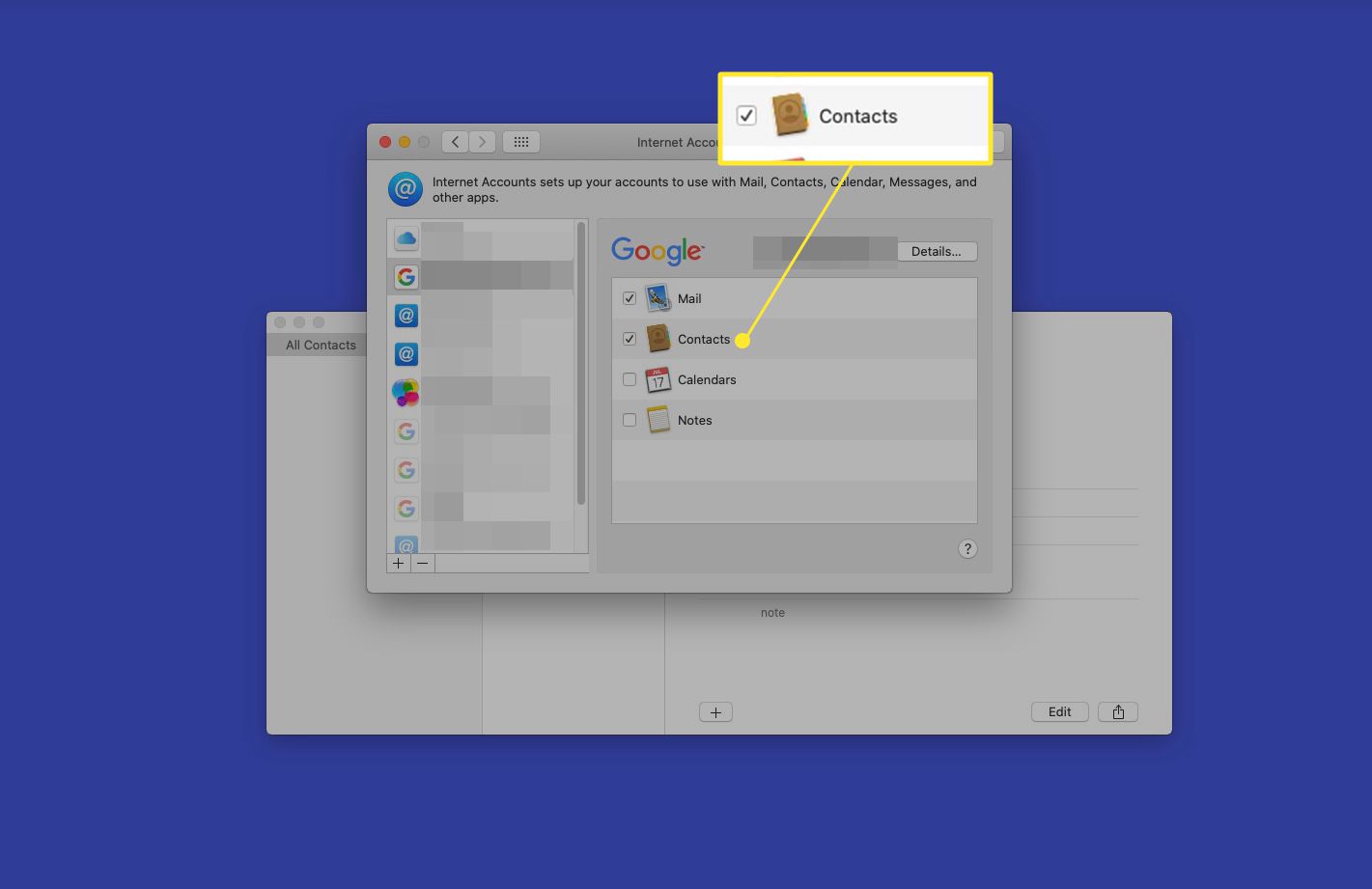Viewport: 1372px width, 889px height.
Task: Open the Game Center colorful bubbles account
Action: tap(406, 393)
